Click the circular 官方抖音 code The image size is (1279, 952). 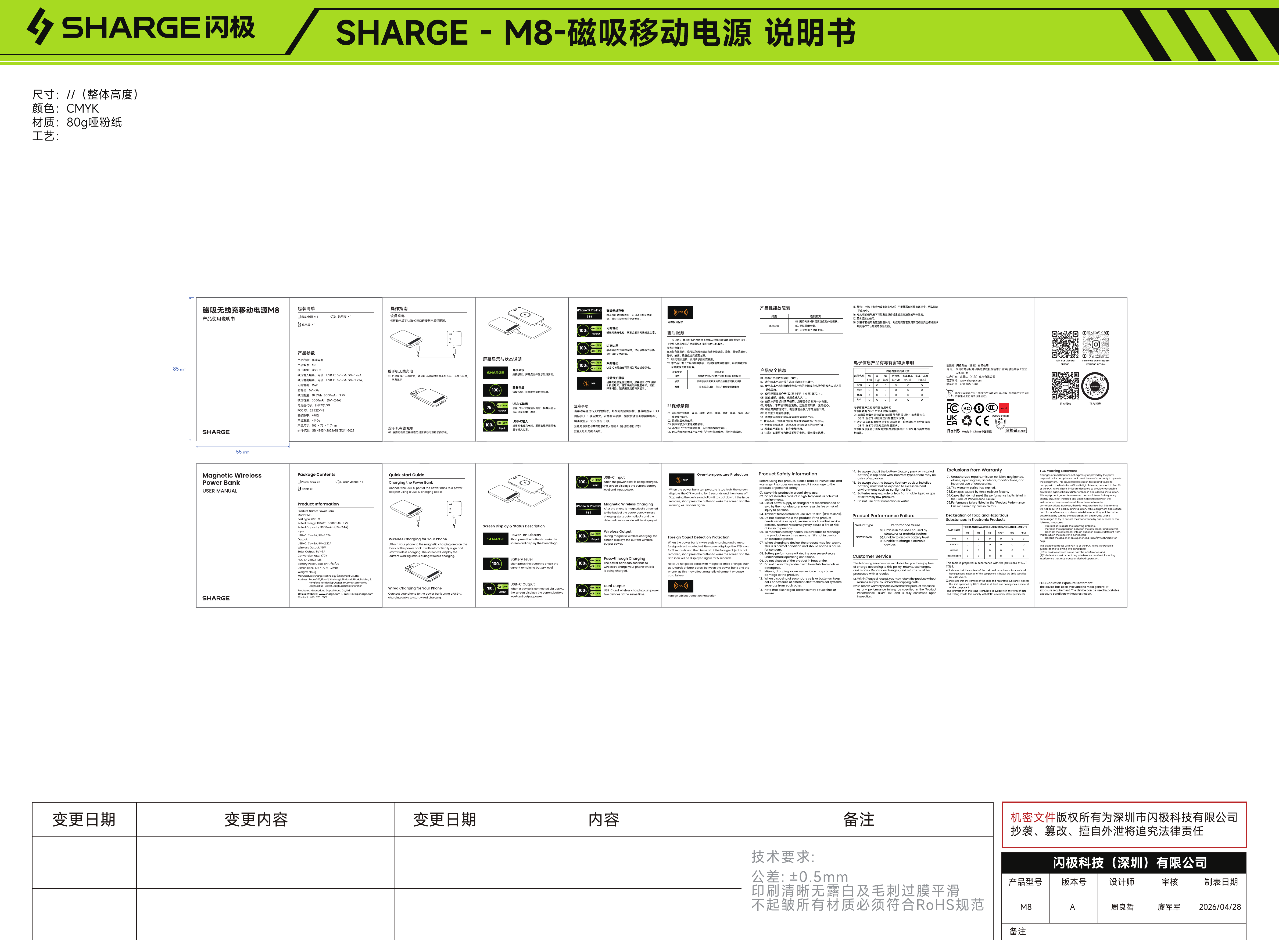1095,386
